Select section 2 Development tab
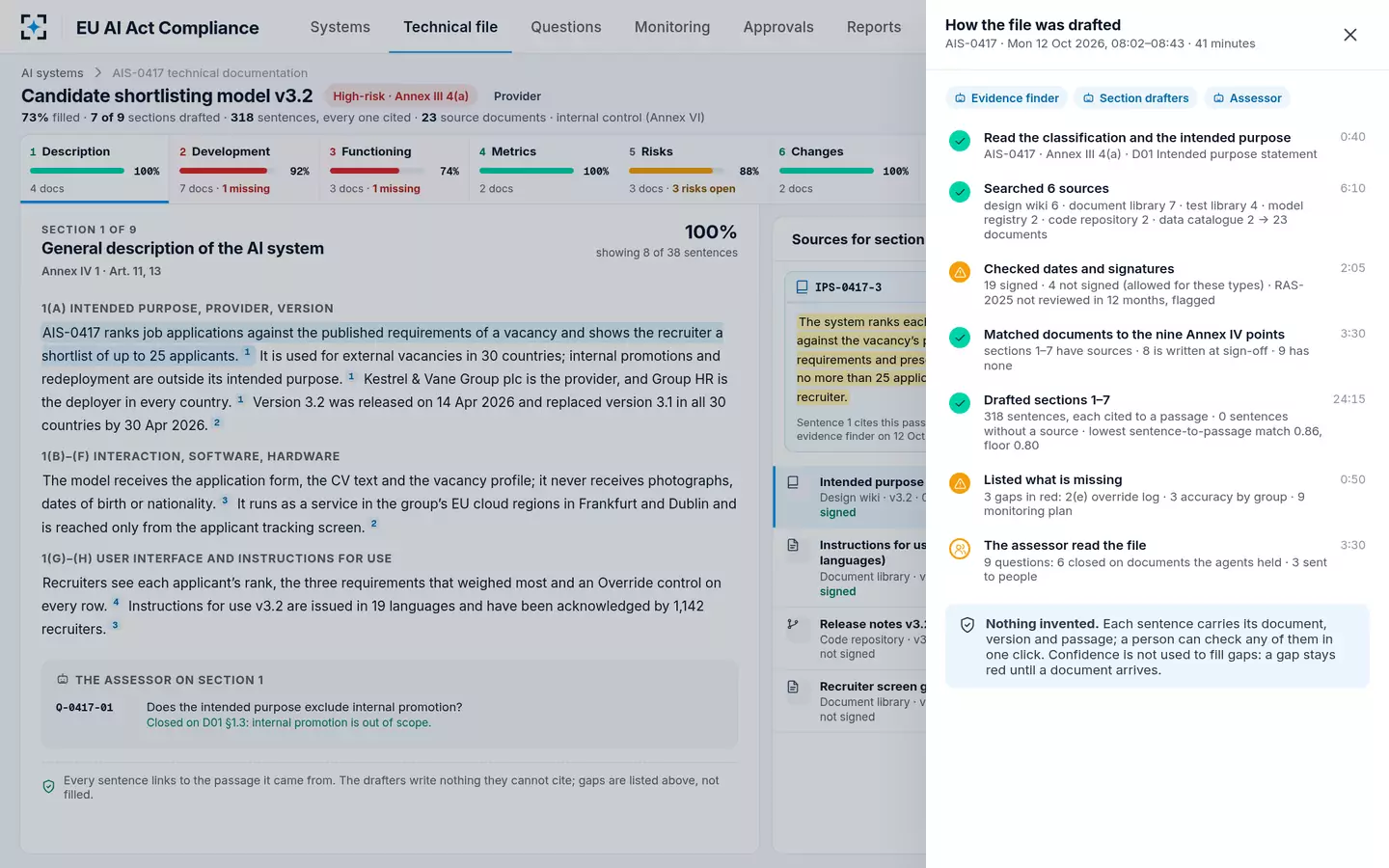Screen dimensions: 1389x868 244,170
